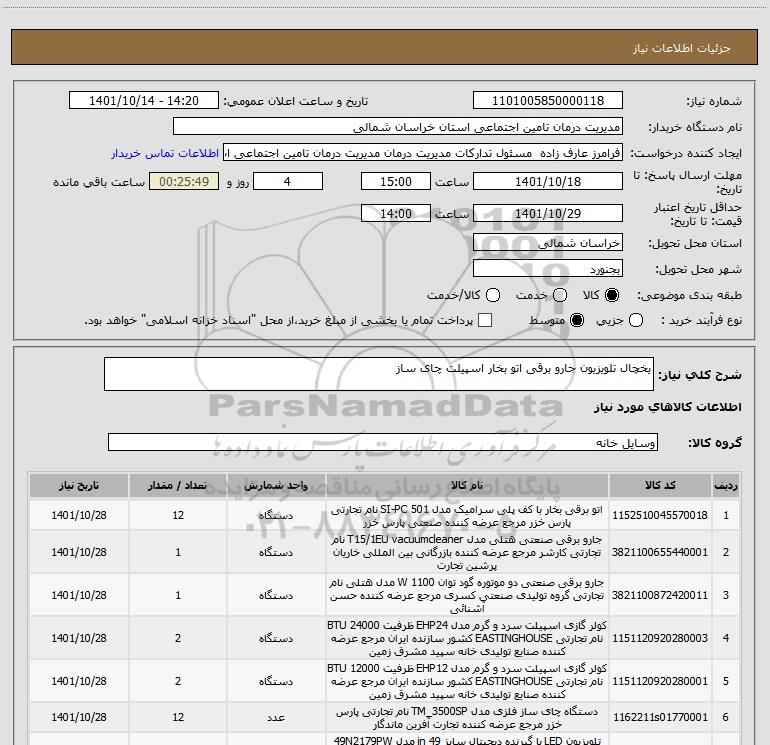Click the announcement date field 1401/10/14 - 14:20
Viewport: 770px width, 745px height.
[144, 101]
